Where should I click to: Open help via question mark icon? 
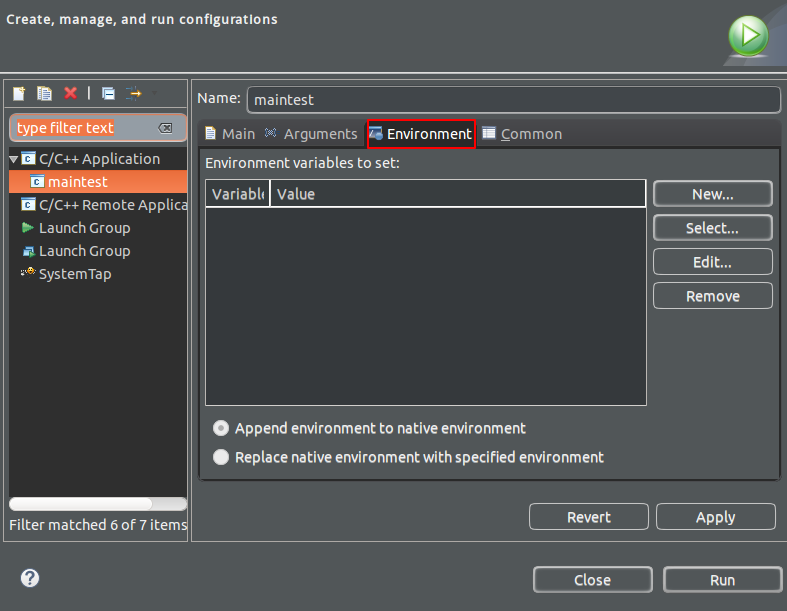click(30, 578)
